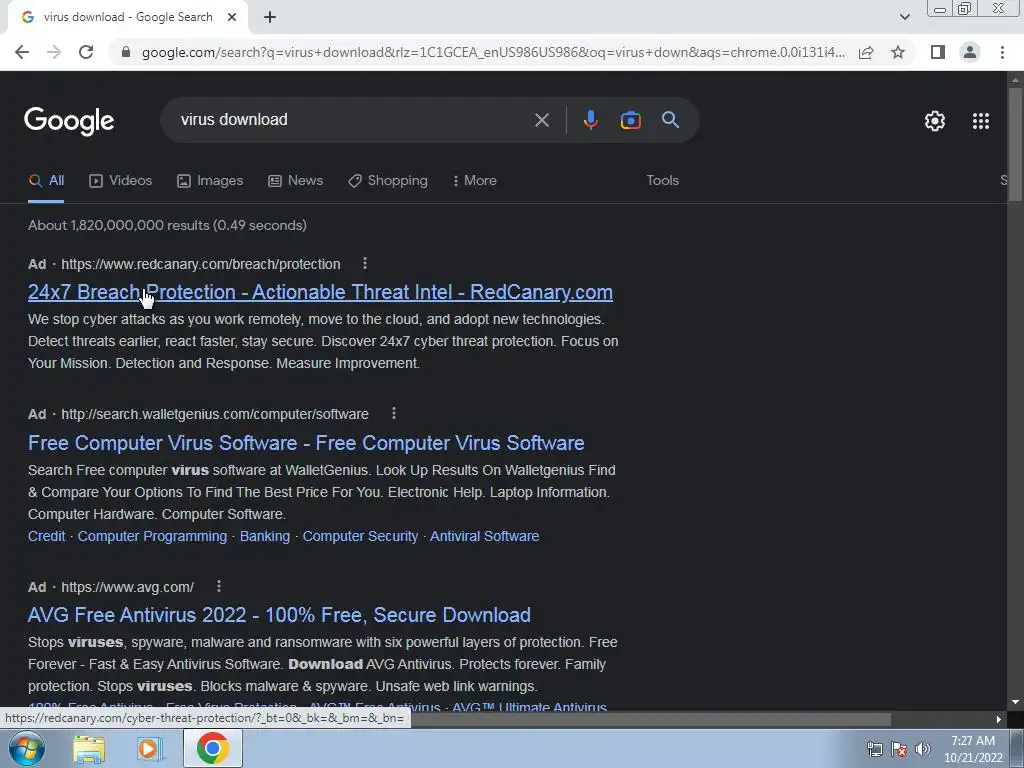This screenshot has width=1024, height=768.
Task: Switch to Shopping results
Action: (388, 181)
